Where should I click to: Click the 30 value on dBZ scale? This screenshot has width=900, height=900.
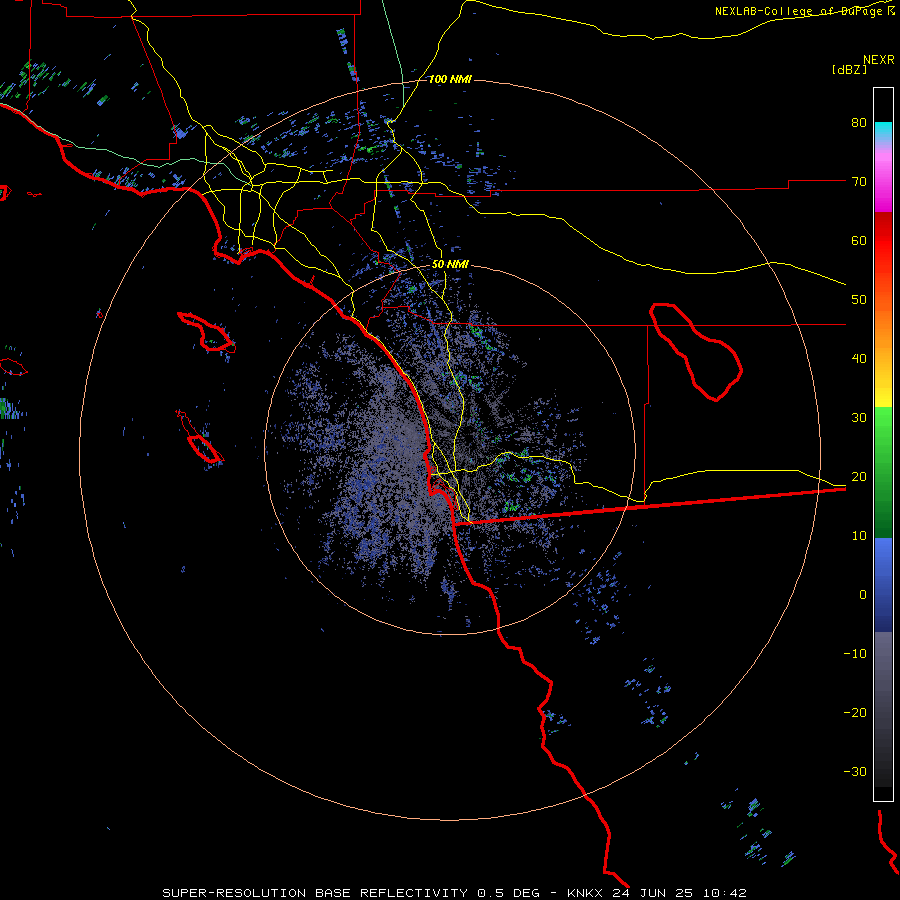click(859, 418)
